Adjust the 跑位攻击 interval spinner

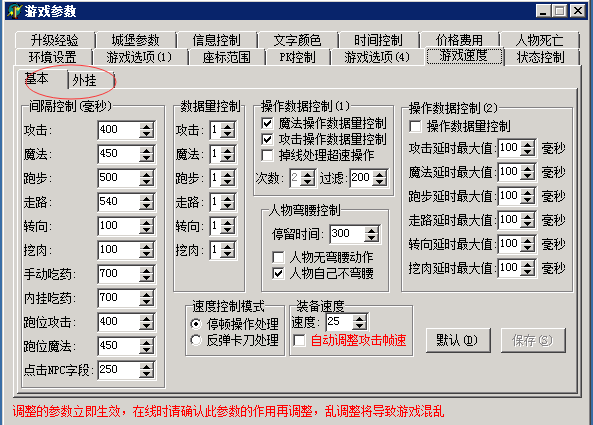[x=146, y=322]
